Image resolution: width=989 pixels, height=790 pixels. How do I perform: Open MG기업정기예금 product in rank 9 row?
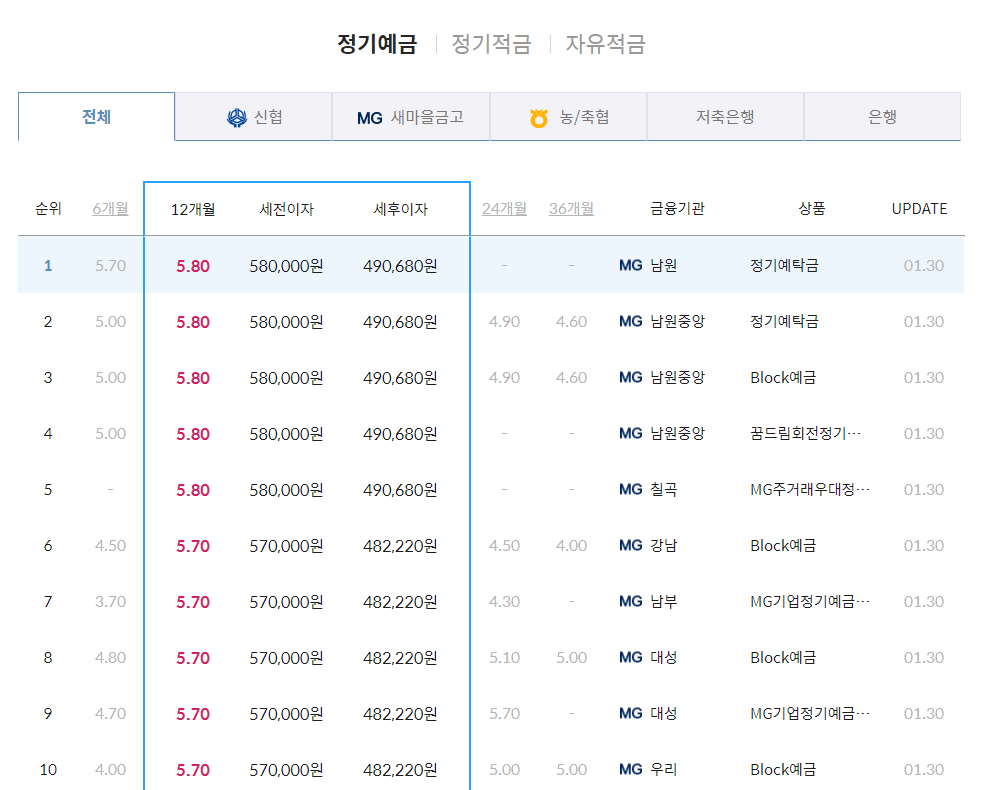click(810, 713)
